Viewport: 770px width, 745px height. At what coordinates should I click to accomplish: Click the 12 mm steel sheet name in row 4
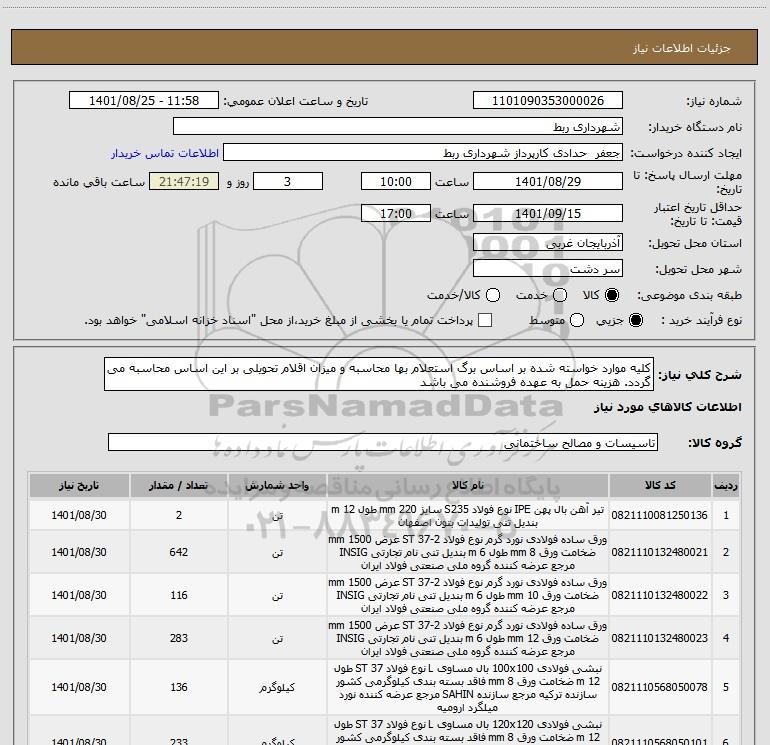click(468, 638)
